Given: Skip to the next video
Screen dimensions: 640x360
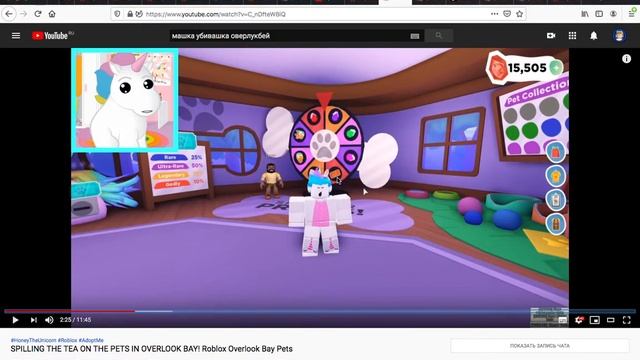Looking at the screenshot, I should click(33, 320).
